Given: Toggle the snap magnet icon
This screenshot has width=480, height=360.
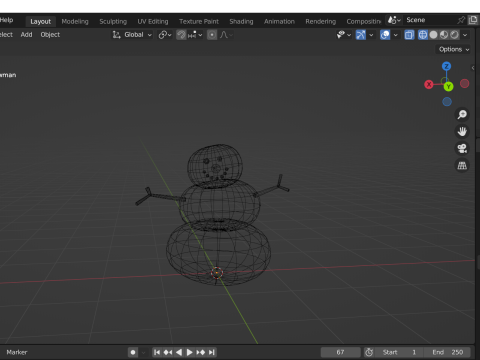Looking at the screenshot, I should tap(181, 35).
